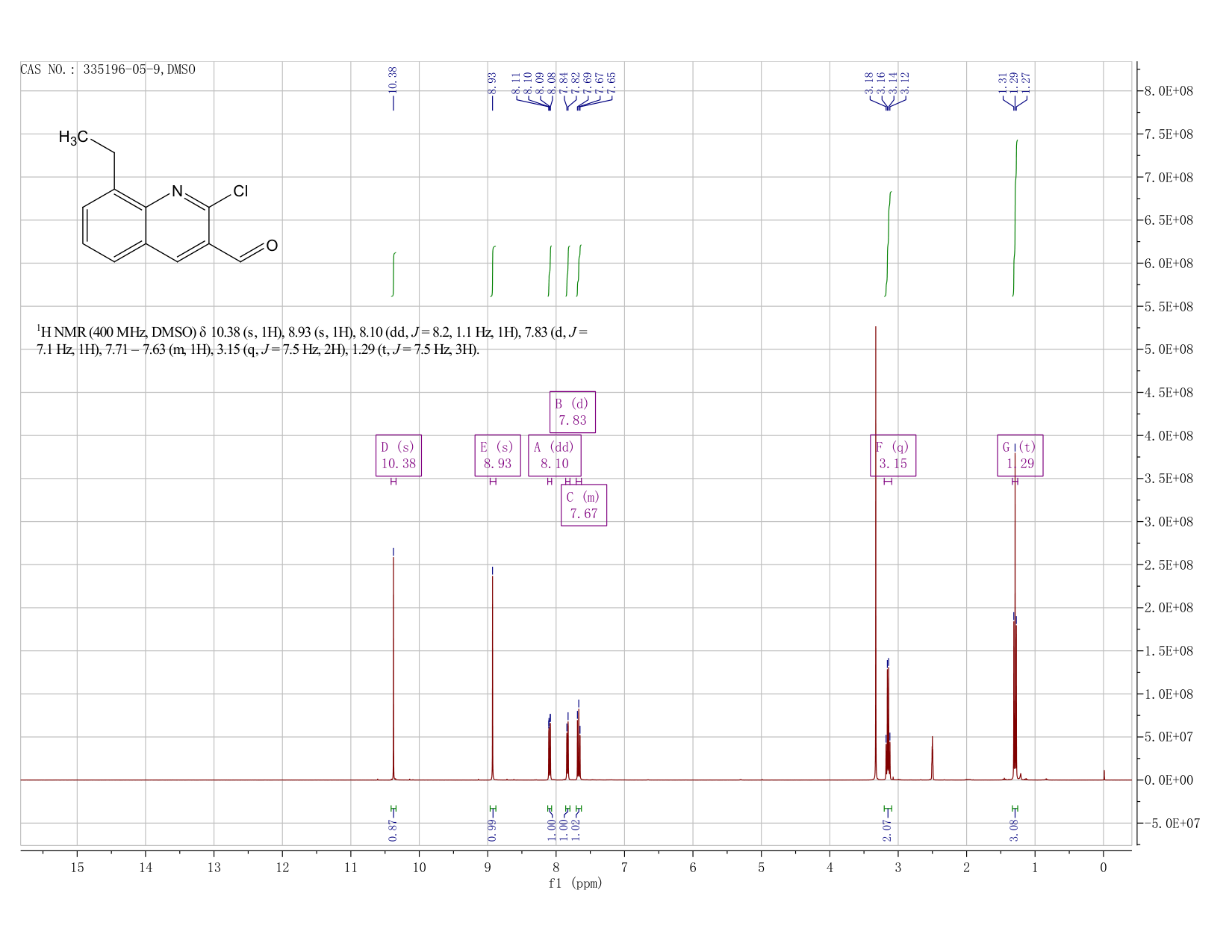
Task: Click the y-axis label 0.0E+00
Action: (x=1169, y=780)
